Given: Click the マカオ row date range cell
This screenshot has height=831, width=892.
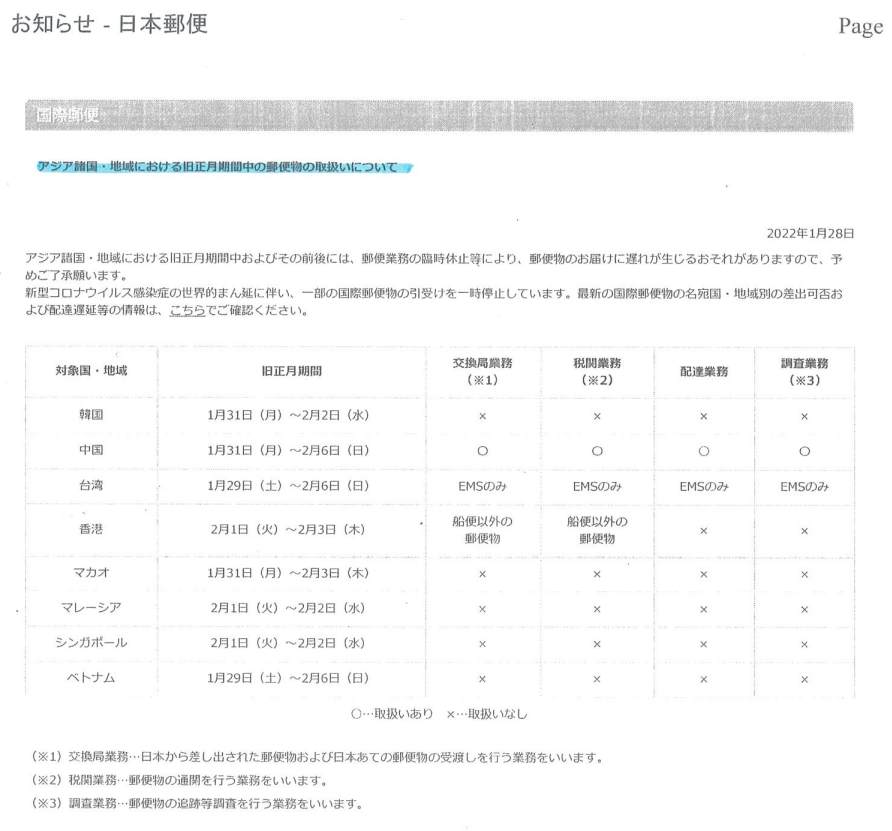Looking at the screenshot, I should coord(289,575).
